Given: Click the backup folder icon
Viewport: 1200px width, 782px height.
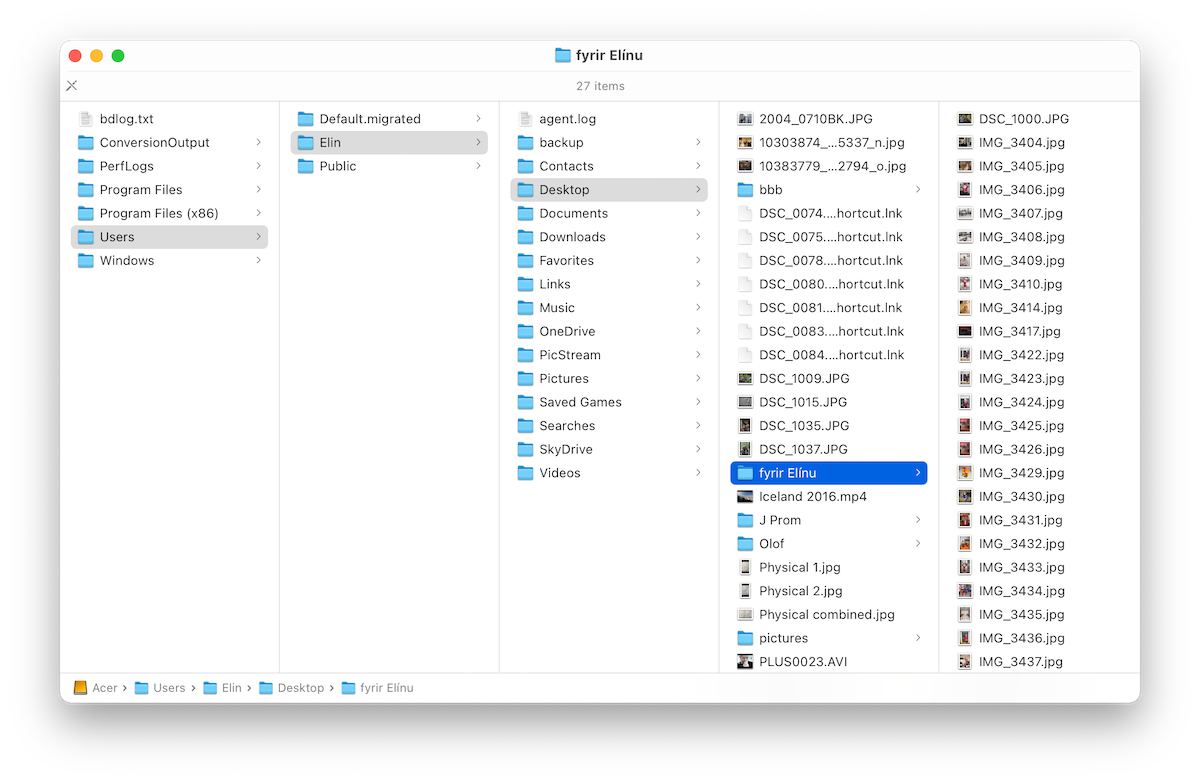Looking at the screenshot, I should coord(526,142).
